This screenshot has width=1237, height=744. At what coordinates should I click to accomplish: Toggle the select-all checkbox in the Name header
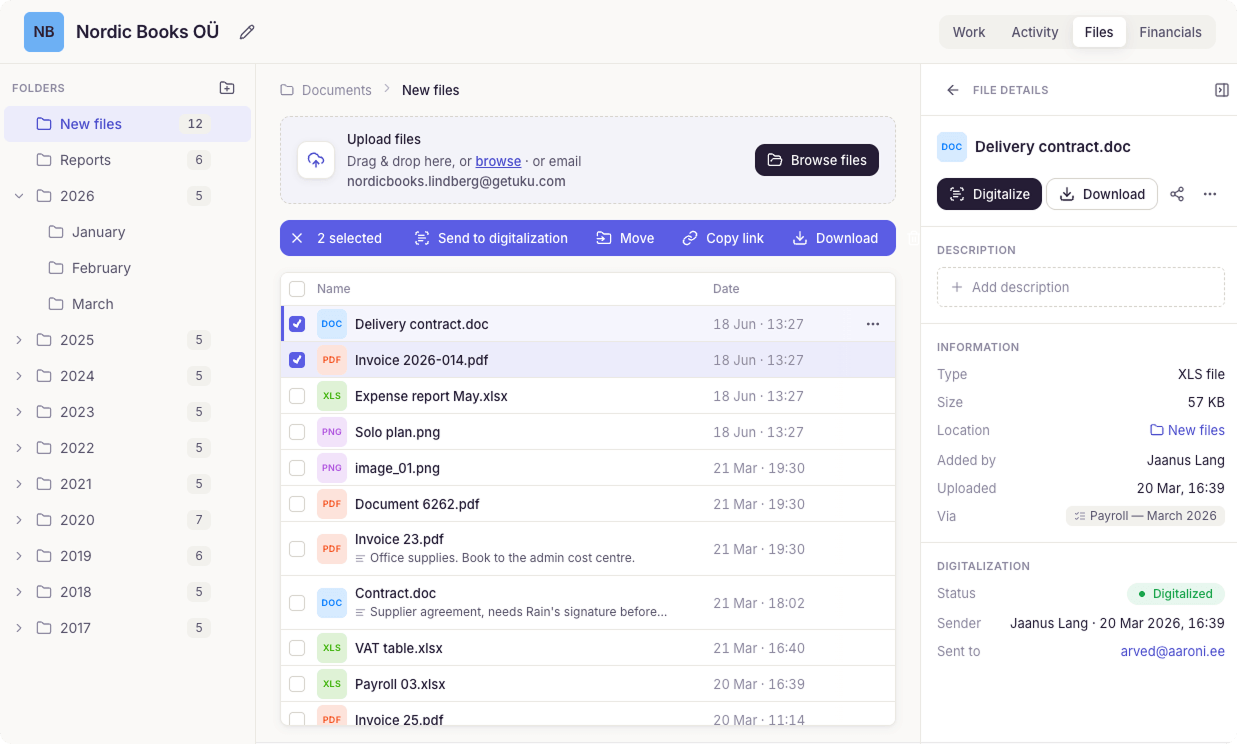click(x=297, y=289)
